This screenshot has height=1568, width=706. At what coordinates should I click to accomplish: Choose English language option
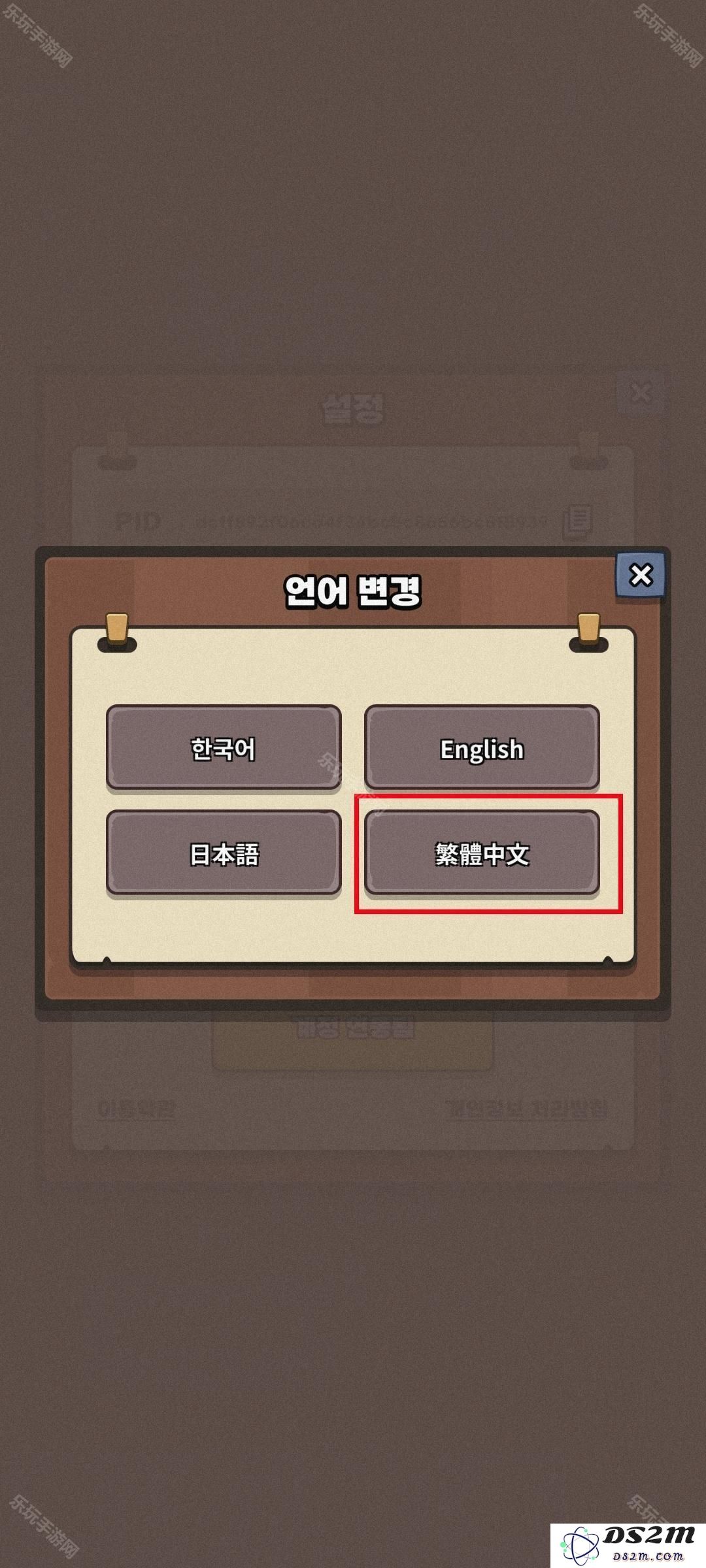click(x=482, y=748)
